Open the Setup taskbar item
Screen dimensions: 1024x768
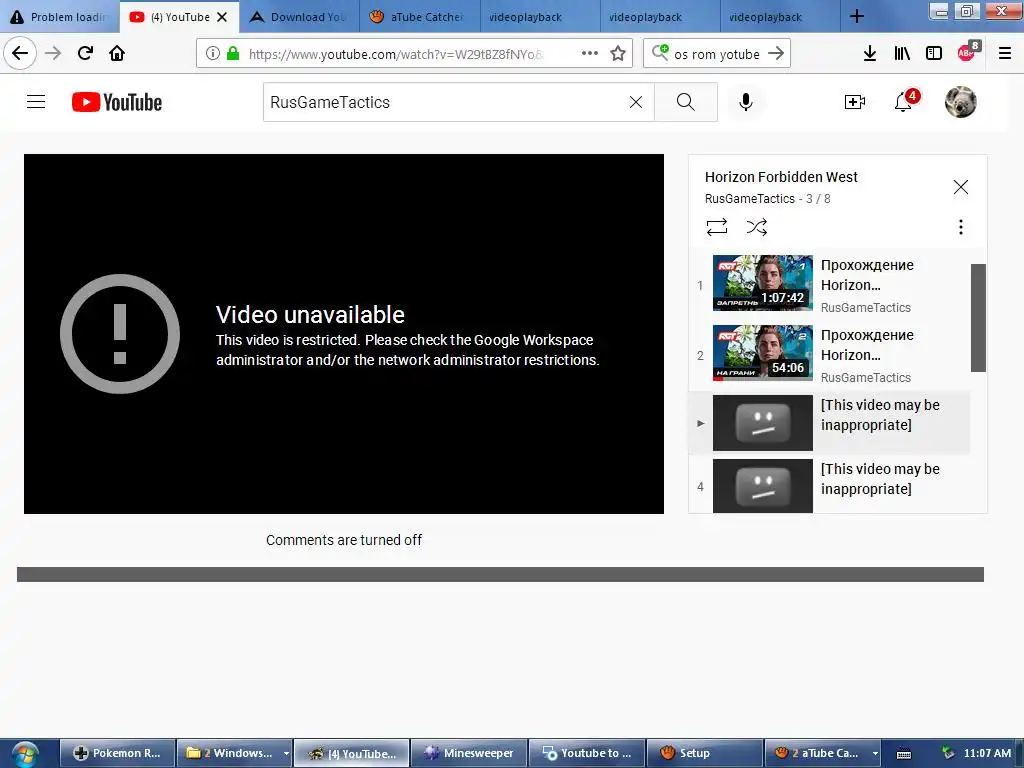click(703, 753)
